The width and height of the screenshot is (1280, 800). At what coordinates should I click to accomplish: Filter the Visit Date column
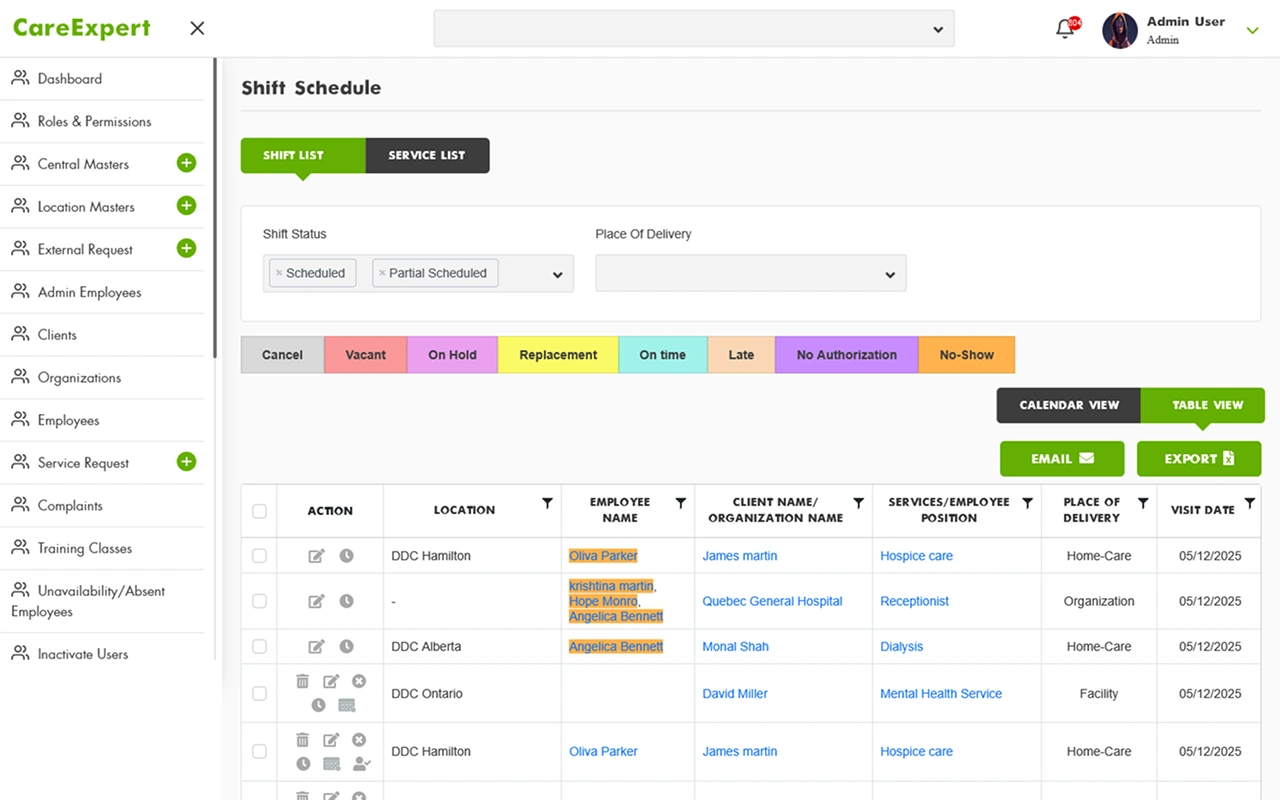click(x=1249, y=503)
